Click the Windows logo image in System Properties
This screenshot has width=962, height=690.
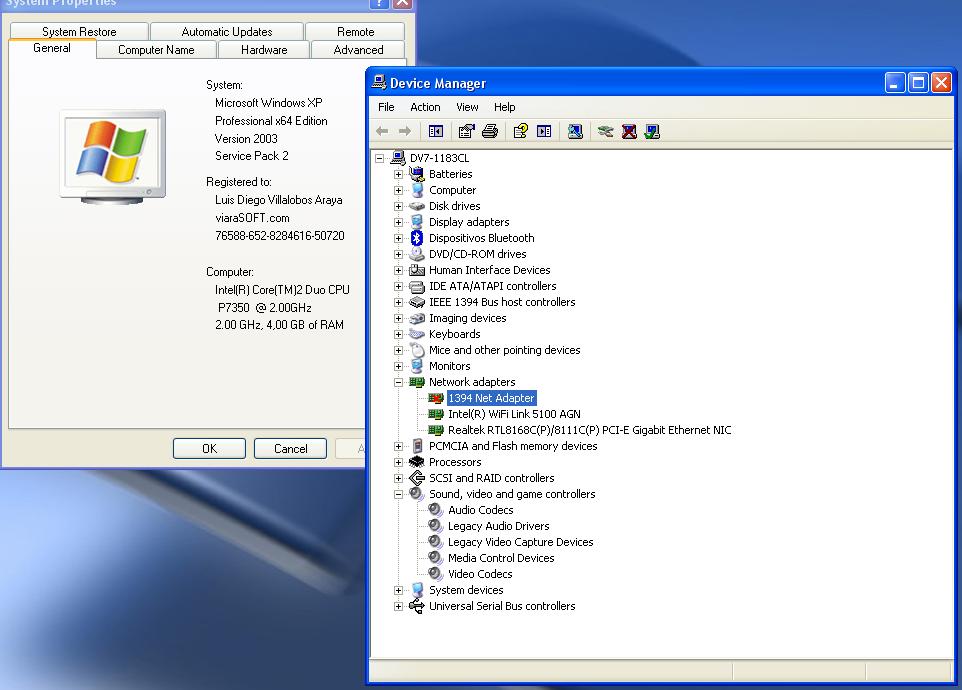[112, 155]
